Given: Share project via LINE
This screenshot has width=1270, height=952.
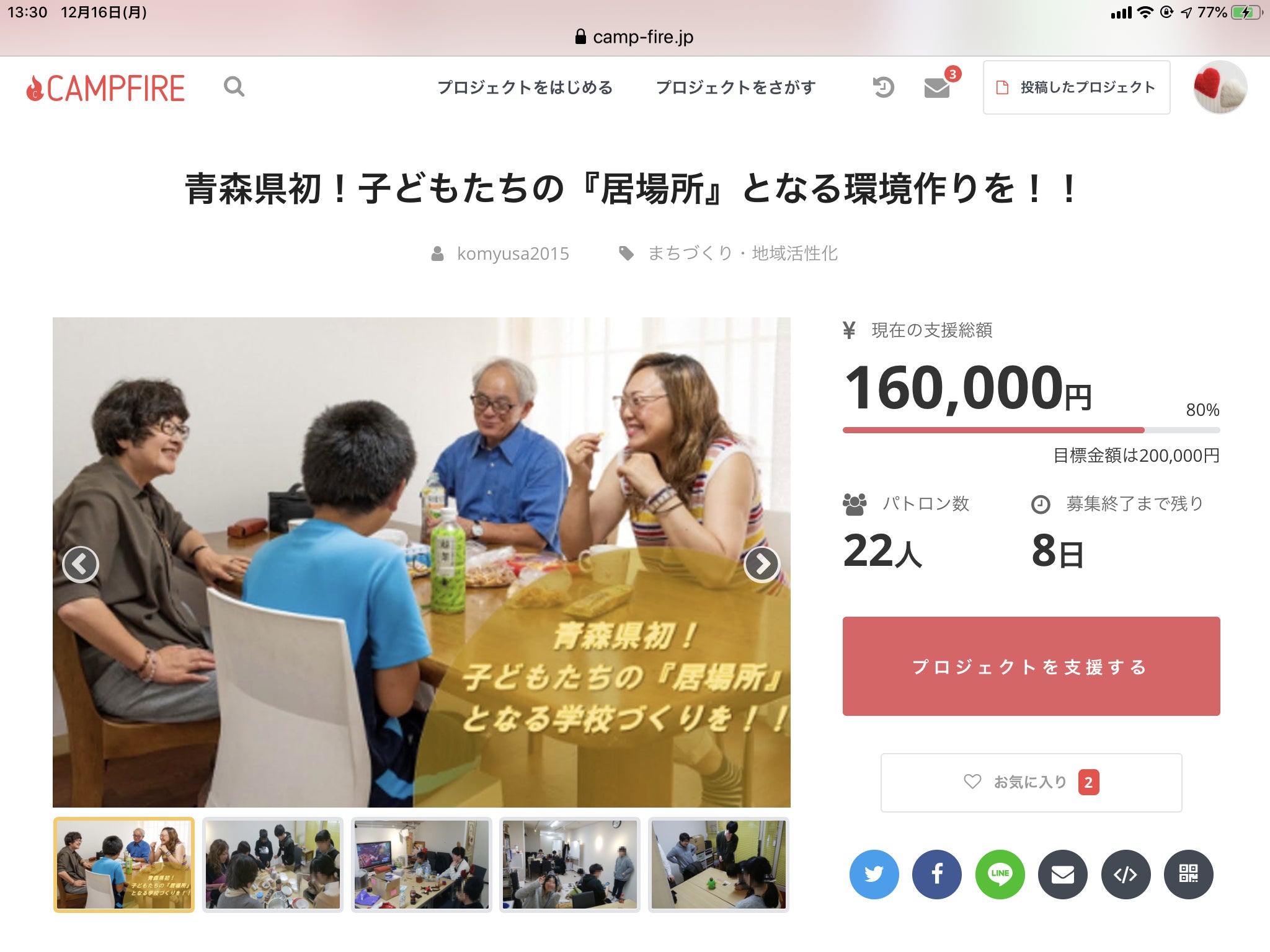Looking at the screenshot, I should coord(1000,874).
